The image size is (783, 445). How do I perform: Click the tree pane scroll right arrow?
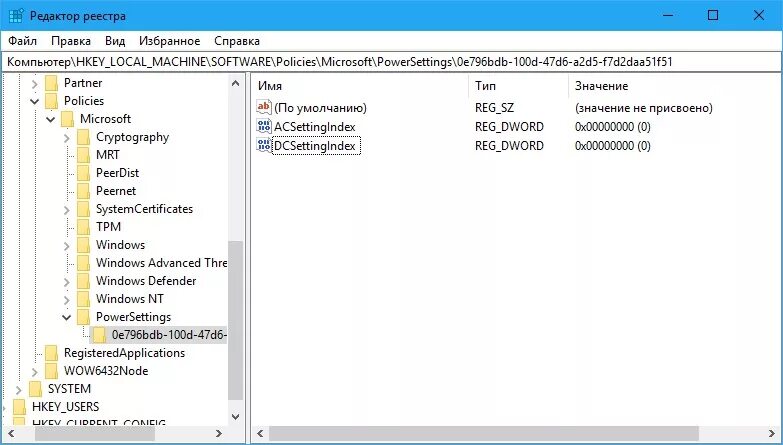pyautogui.click(x=219, y=433)
